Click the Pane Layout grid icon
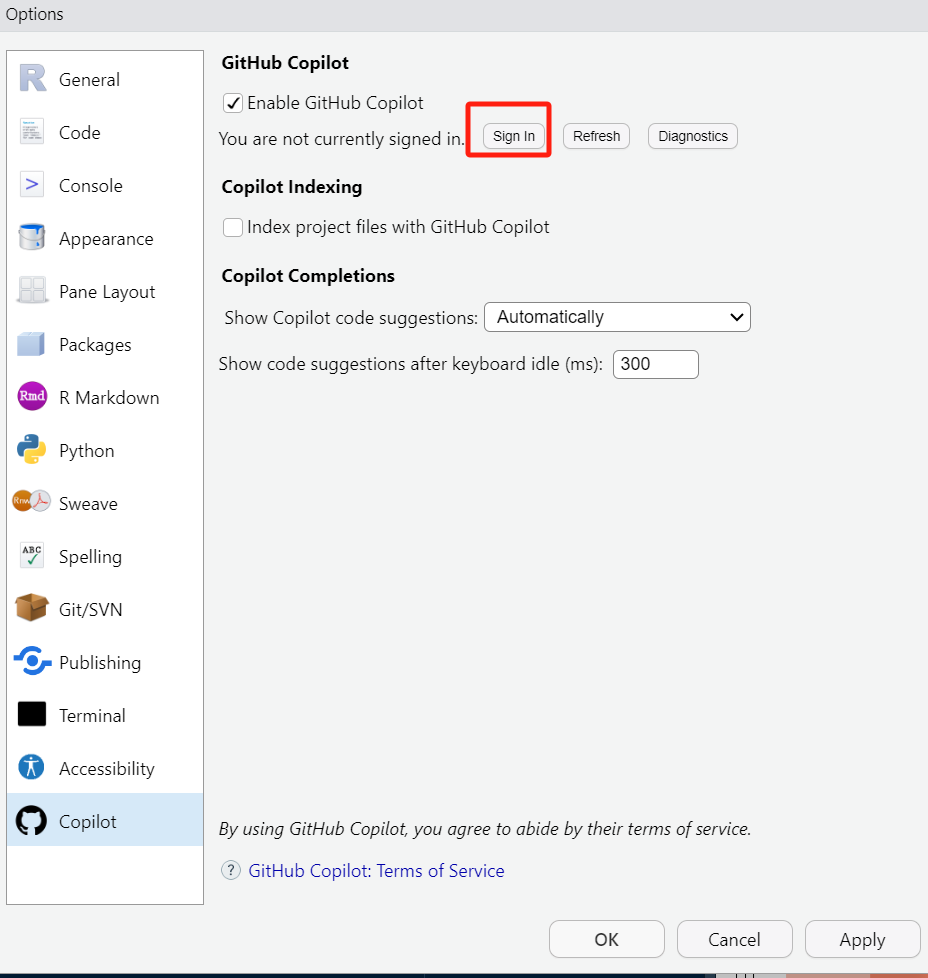This screenshot has width=928, height=978. coord(32,291)
